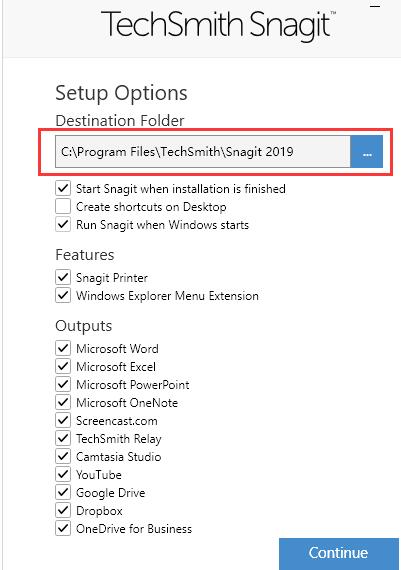Disable Run Snagit when Windows starts
This screenshot has width=401, height=570.
pos(63,225)
